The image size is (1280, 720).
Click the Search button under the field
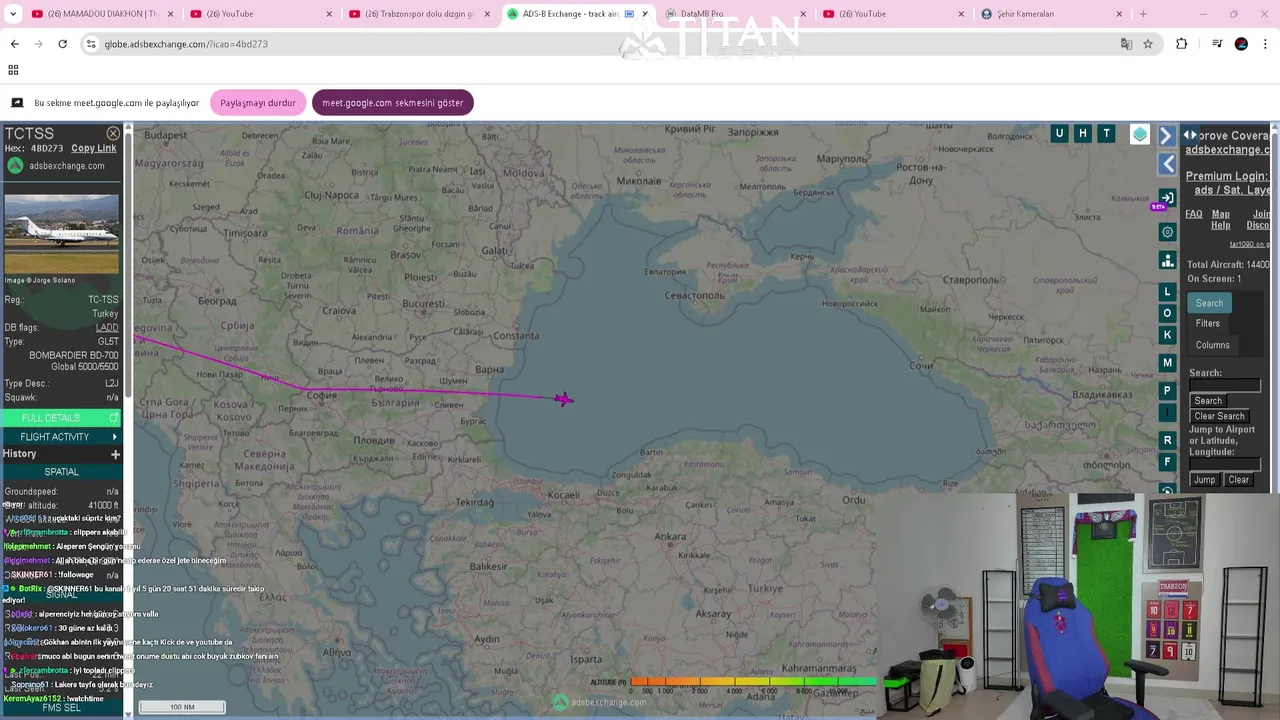coord(1208,401)
